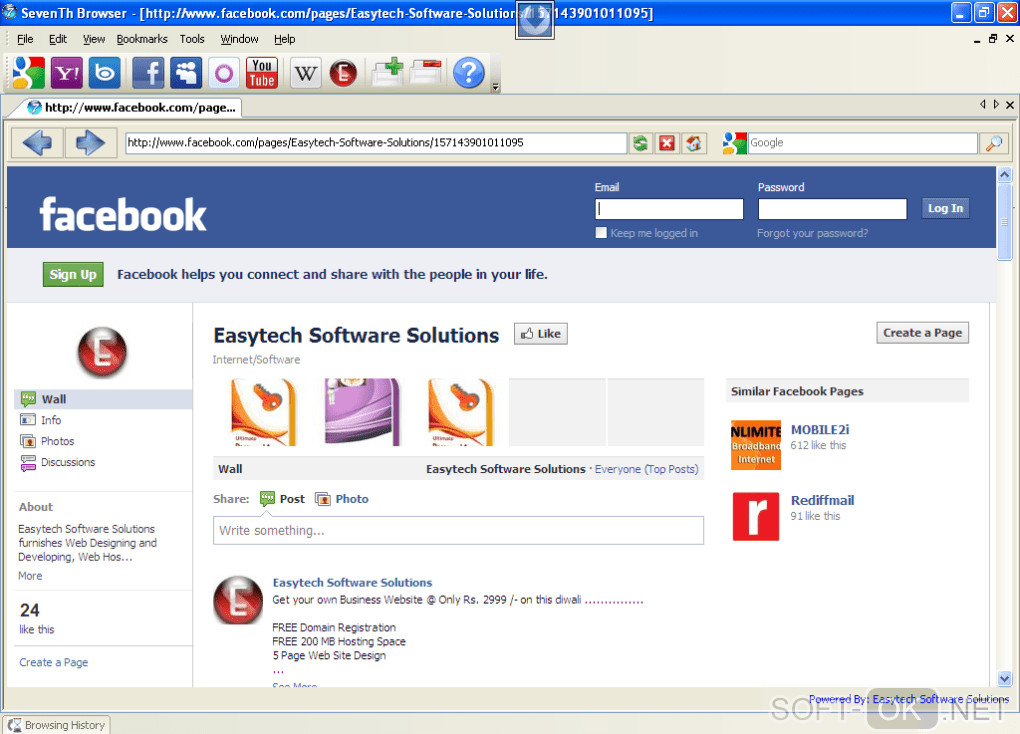Expand About text with More link
This screenshot has height=734, width=1020.
[30, 576]
